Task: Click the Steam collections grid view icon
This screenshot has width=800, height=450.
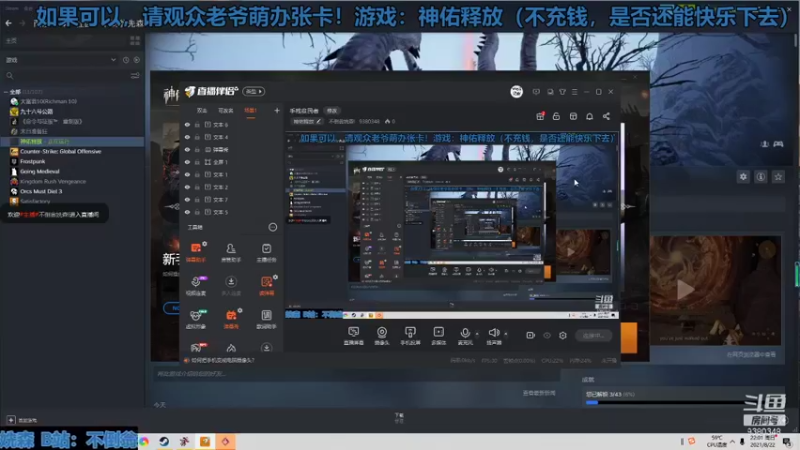Action: click(135, 40)
